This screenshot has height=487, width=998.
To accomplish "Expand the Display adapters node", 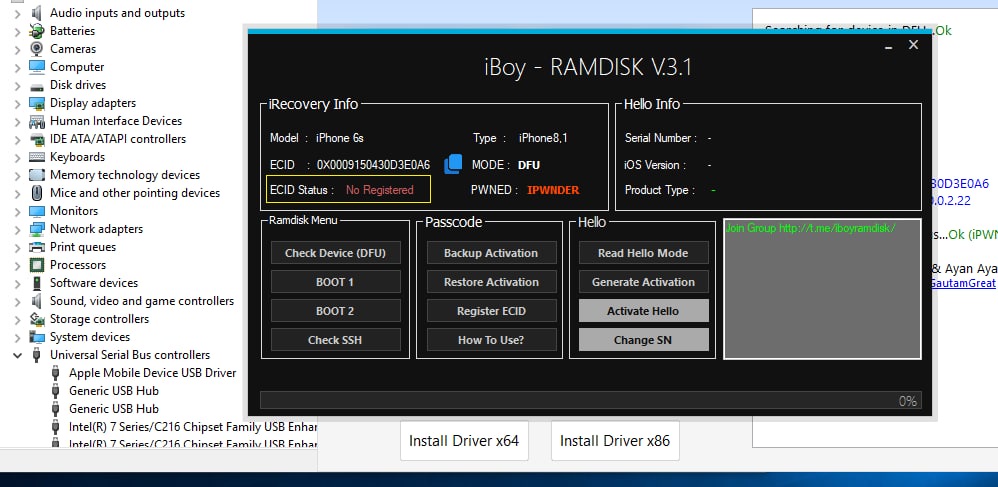I will (x=17, y=103).
